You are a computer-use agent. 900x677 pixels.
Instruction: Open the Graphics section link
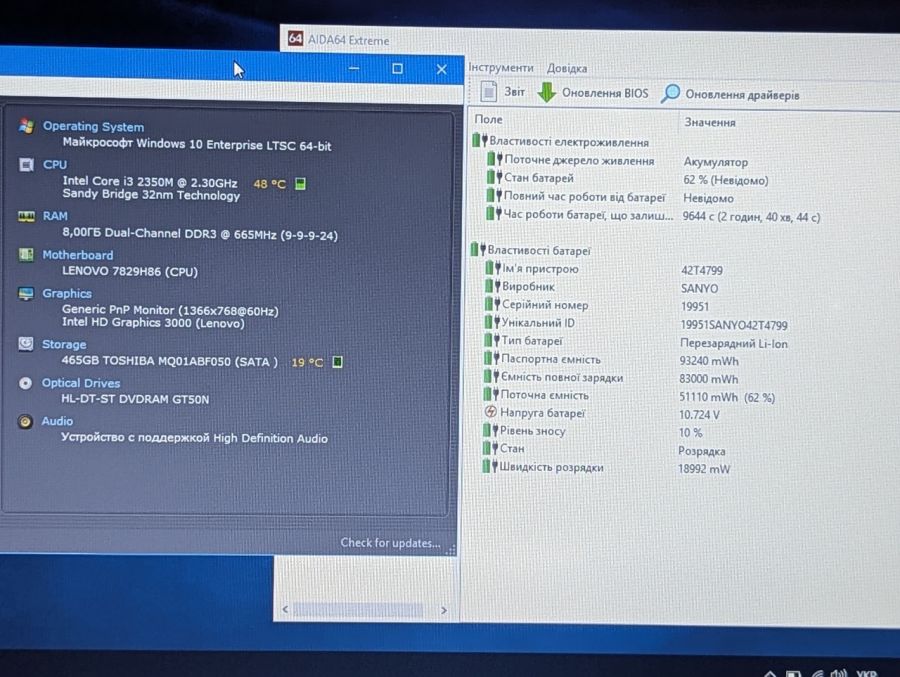tap(67, 293)
